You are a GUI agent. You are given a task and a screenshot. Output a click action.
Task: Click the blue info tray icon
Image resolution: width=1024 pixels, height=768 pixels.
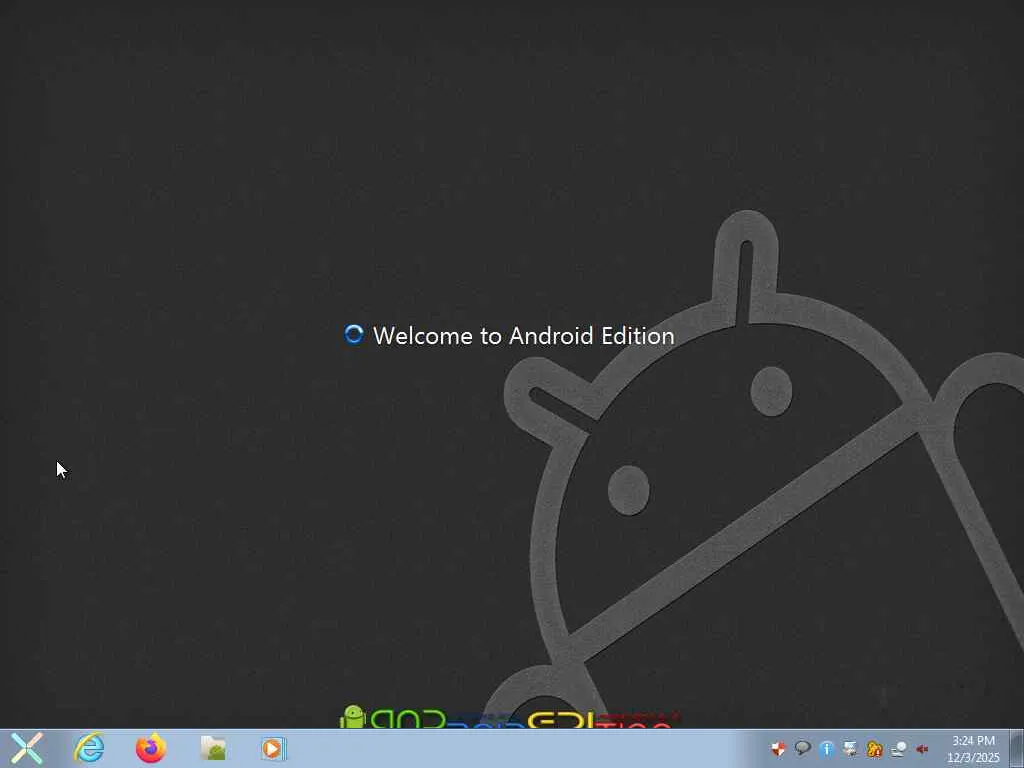point(826,748)
